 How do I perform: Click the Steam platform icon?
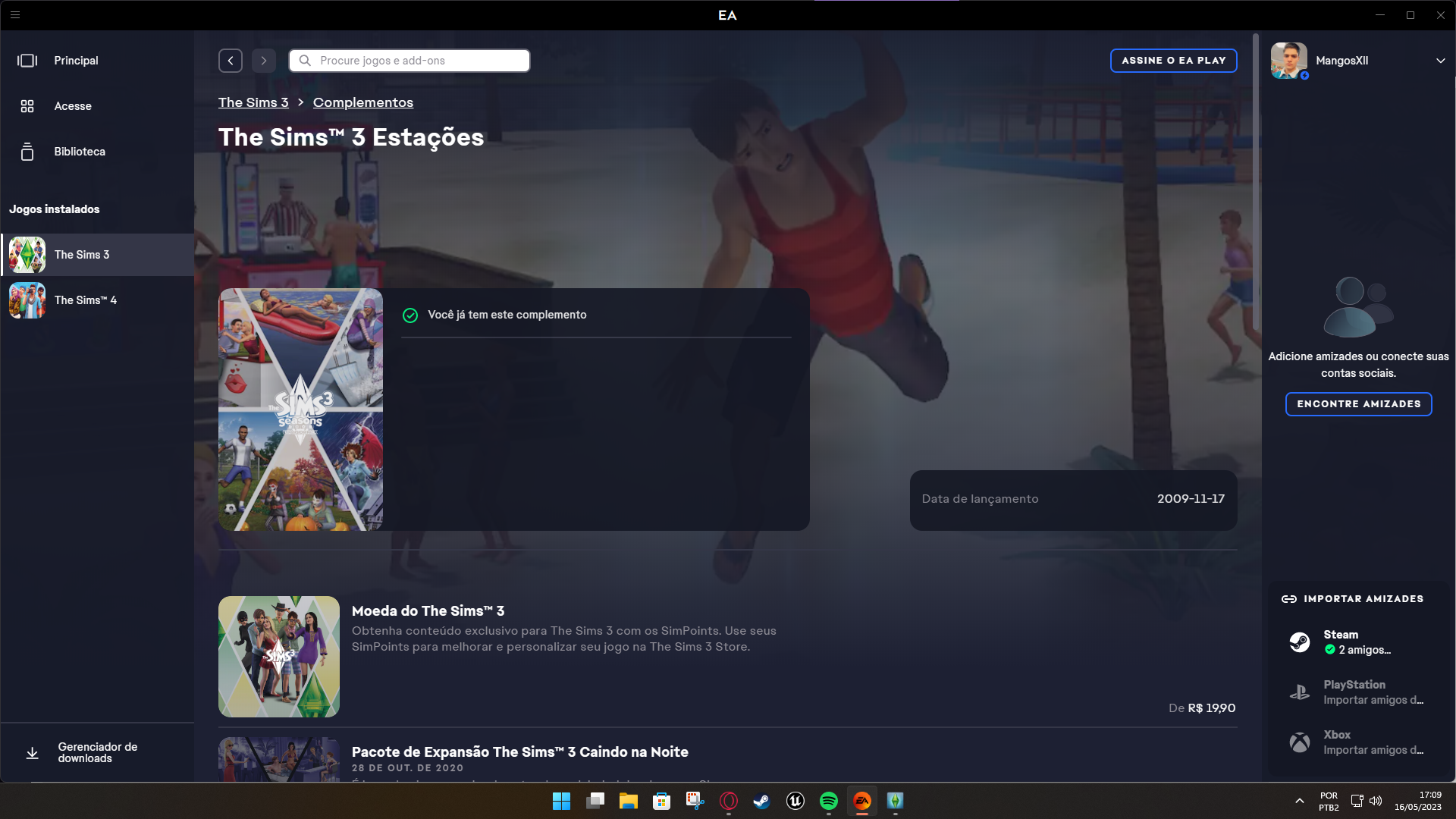click(x=1300, y=642)
